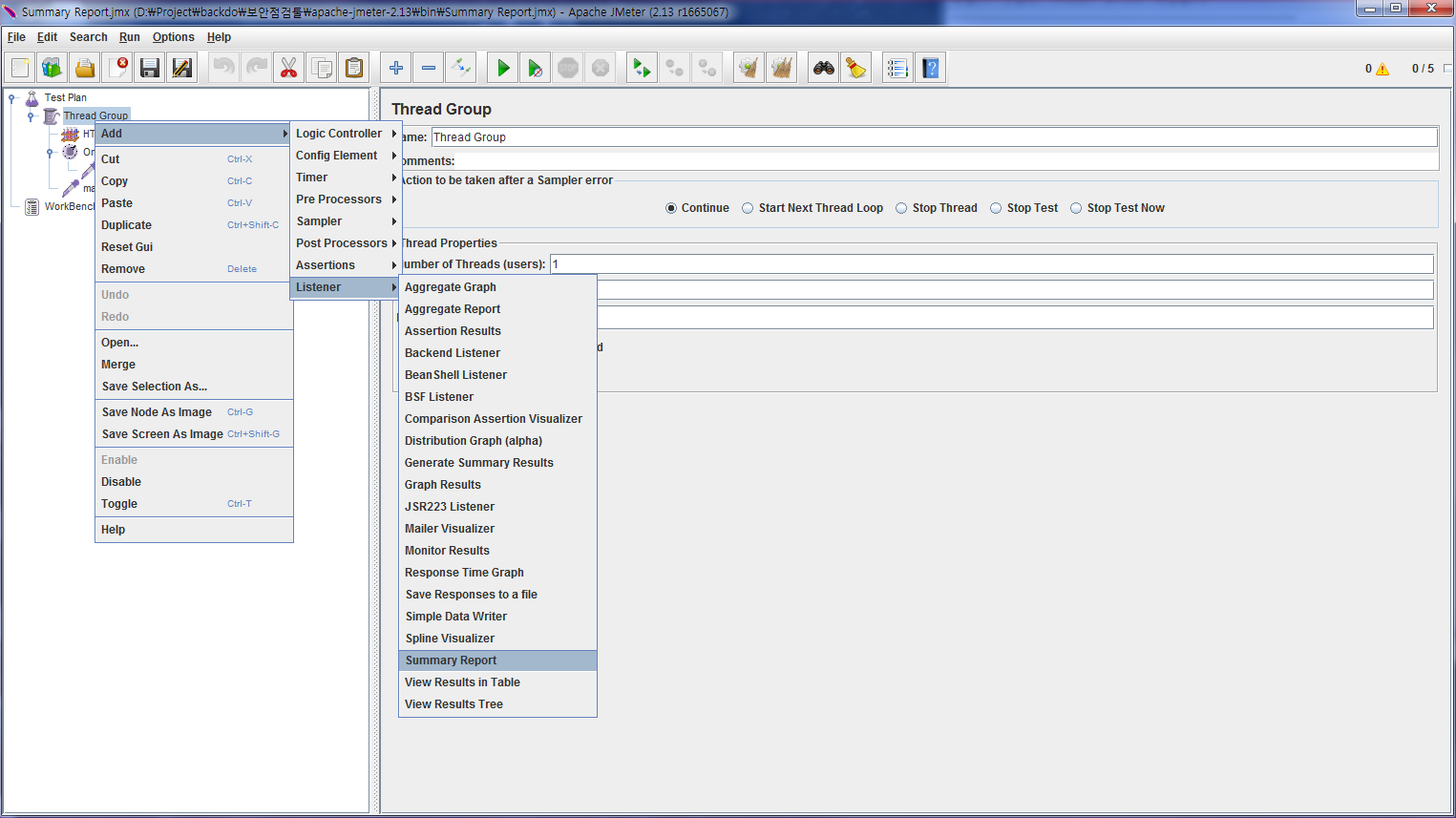Click the Toggle enable/disable icon
1456x818 pixels.
460,68
